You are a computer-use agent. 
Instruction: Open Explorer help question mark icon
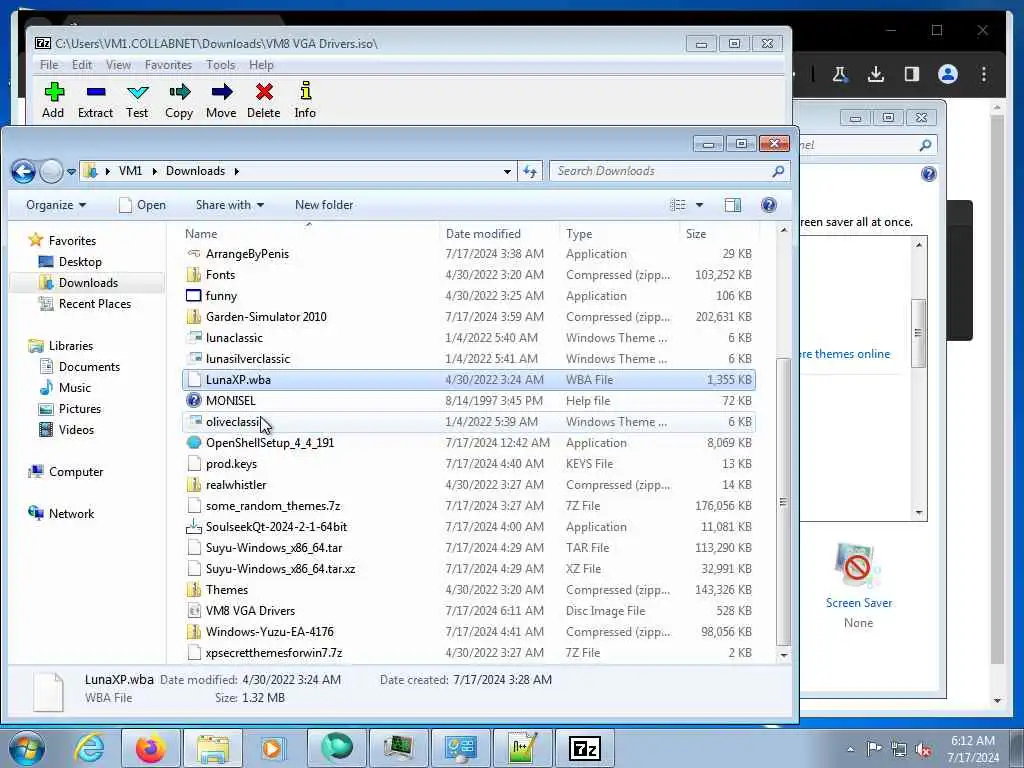(x=769, y=205)
